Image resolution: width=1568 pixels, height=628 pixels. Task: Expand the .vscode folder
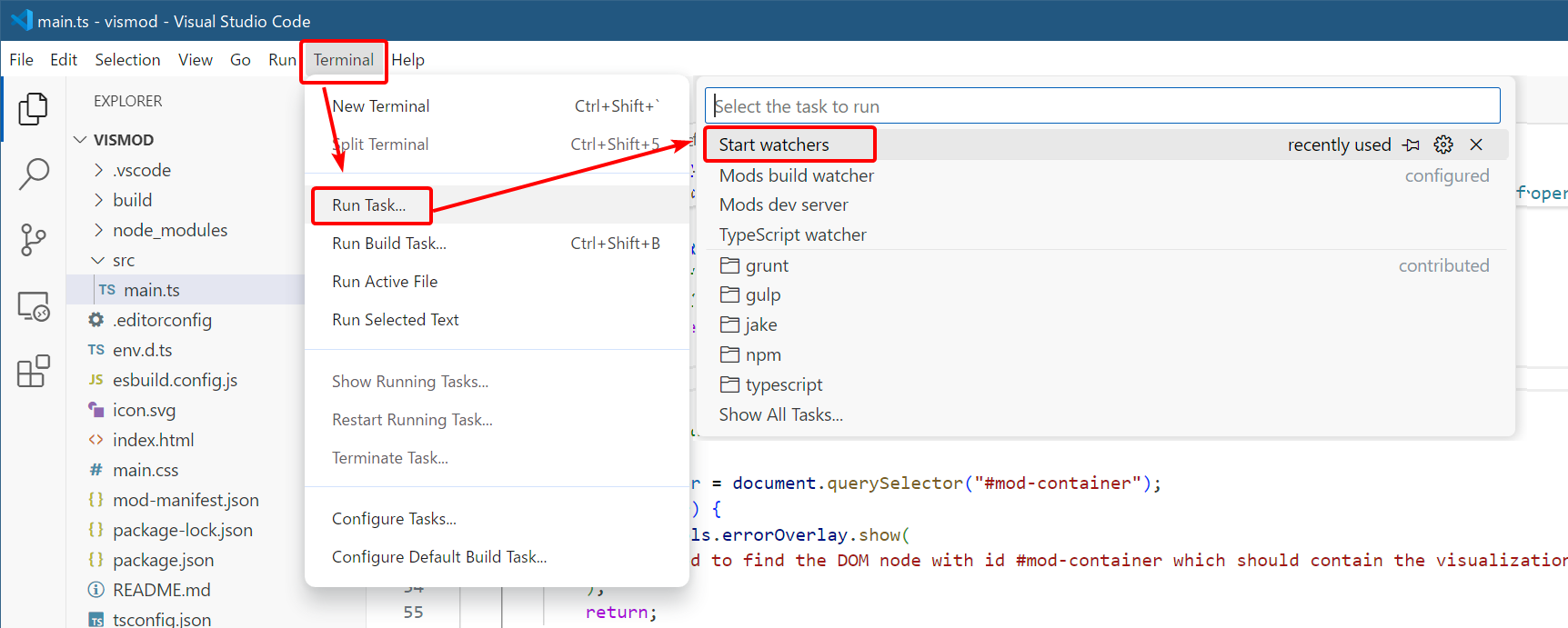(x=99, y=170)
